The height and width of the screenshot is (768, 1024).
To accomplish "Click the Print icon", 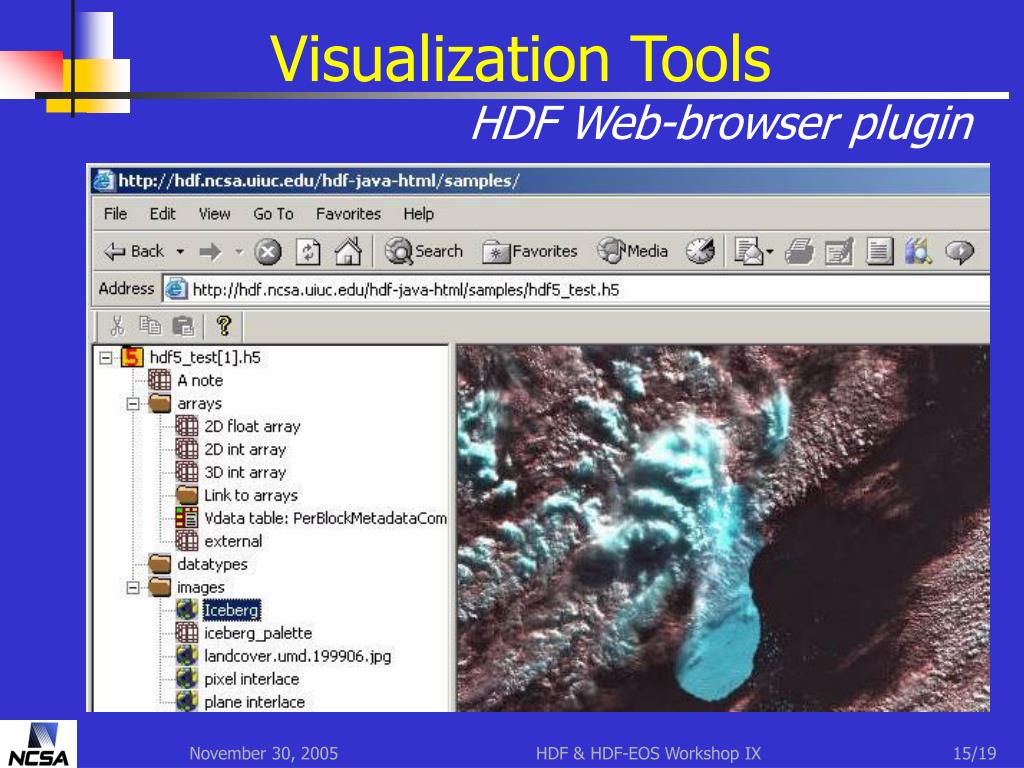I will [x=800, y=251].
